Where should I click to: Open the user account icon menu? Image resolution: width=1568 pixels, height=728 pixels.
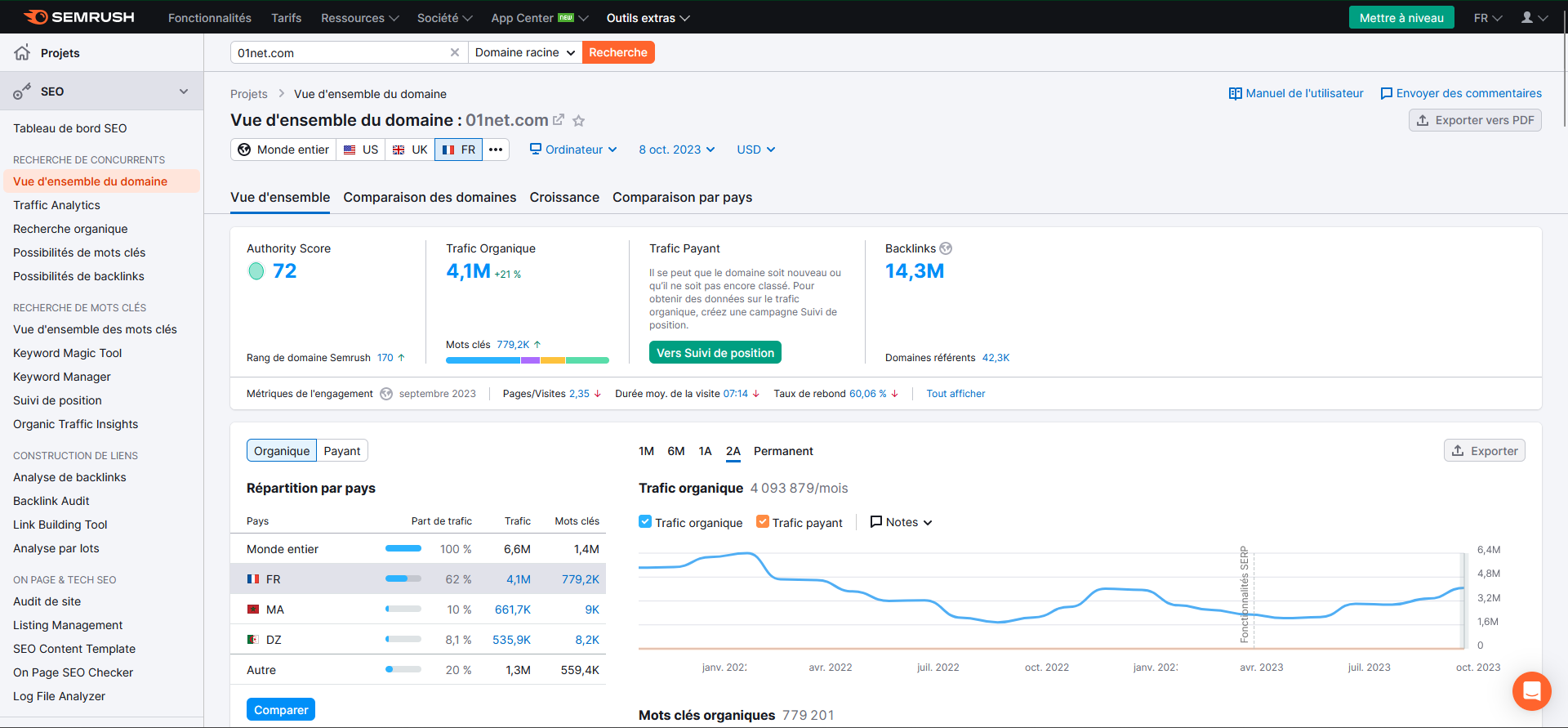point(1535,17)
